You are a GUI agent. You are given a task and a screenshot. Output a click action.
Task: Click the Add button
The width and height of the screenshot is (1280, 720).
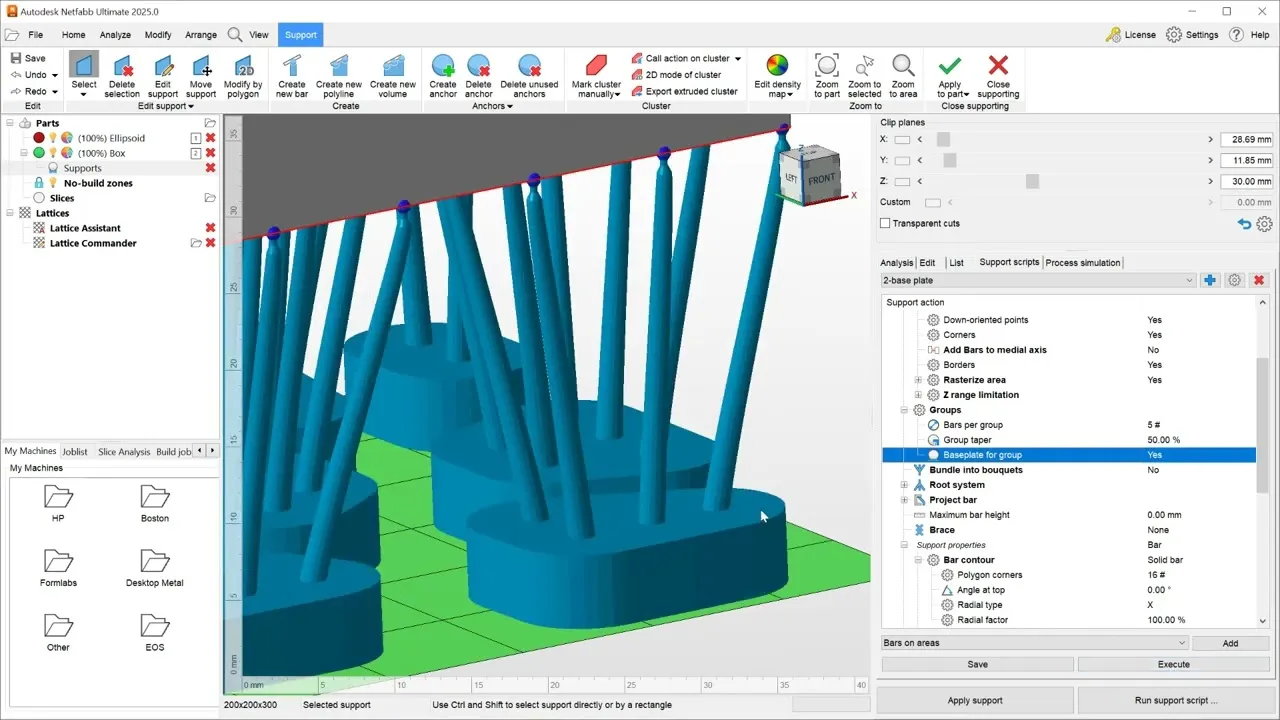(1230, 643)
